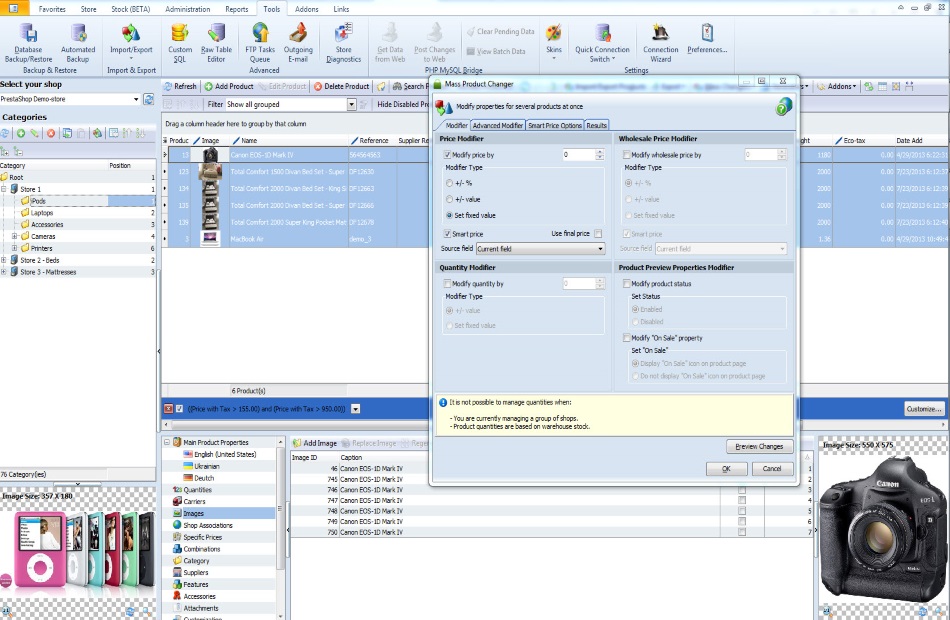Click the refresh icon beside the shop selector
This screenshot has height=620, width=950.
pyautogui.click(x=148, y=99)
